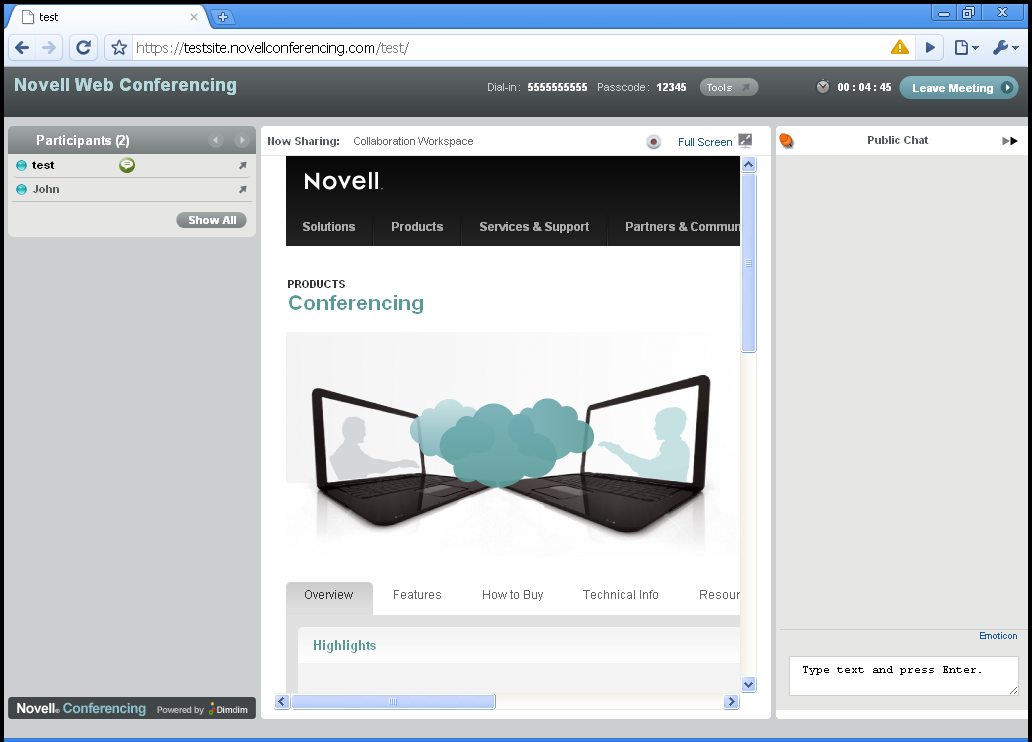Switch to the Features tab
This screenshot has height=742, width=1032.
click(x=417, y=595)
